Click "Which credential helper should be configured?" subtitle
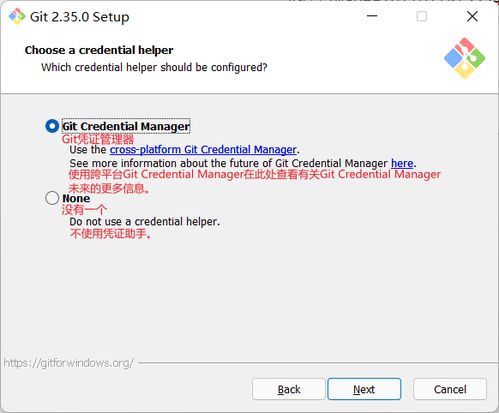This screenshot has width=499, height=413. coord(154,67)
